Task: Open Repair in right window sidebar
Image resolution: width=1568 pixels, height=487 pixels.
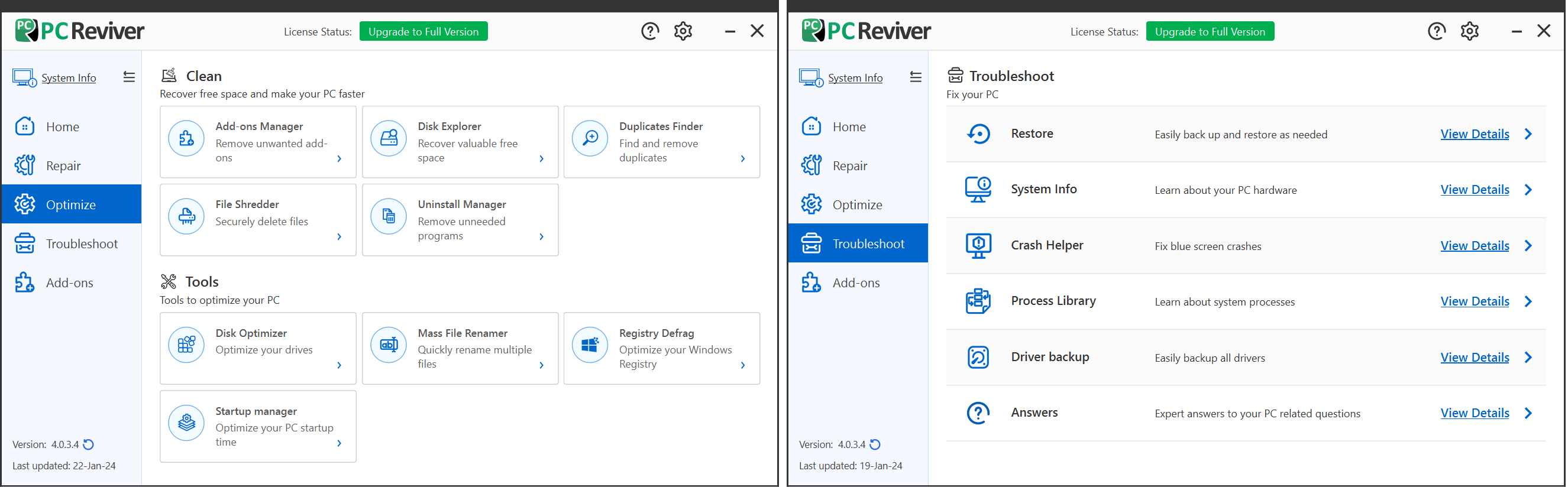Action: (x=858, y=165)
